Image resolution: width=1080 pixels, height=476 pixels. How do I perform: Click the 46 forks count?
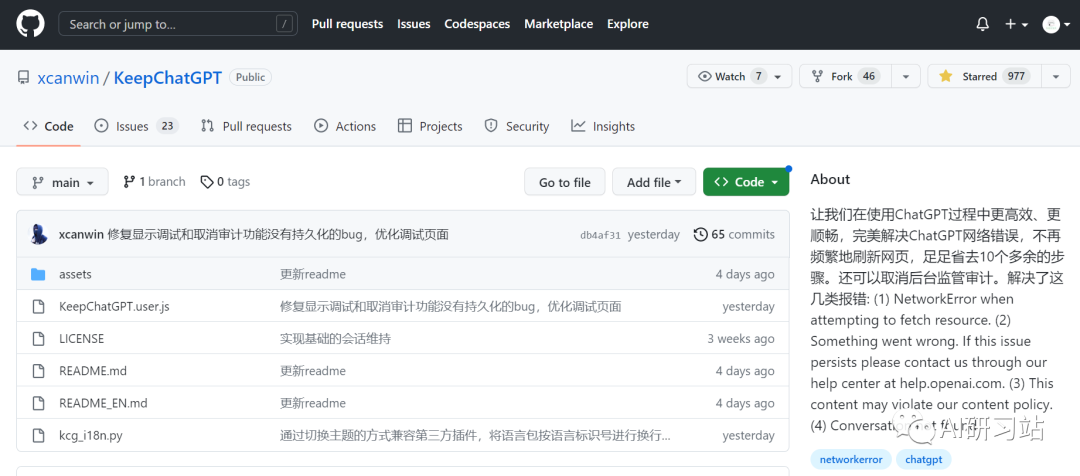tap(869, 76)
